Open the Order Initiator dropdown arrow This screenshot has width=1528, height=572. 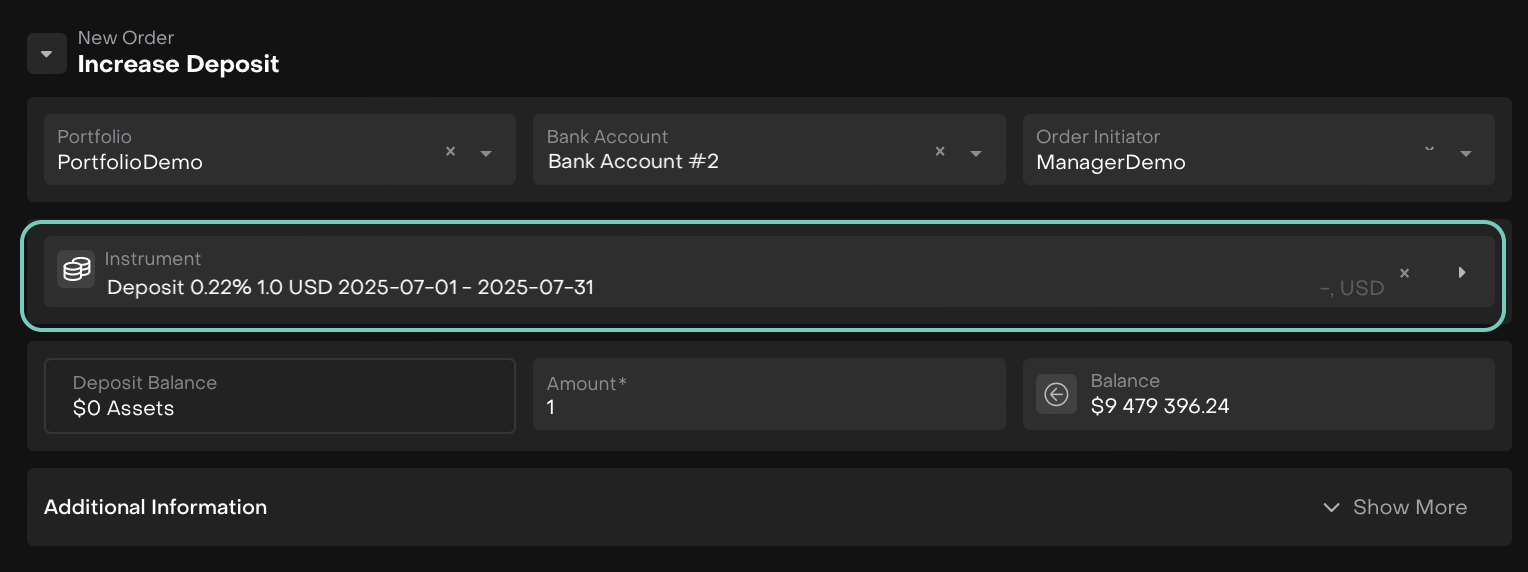click(1466, 153)
